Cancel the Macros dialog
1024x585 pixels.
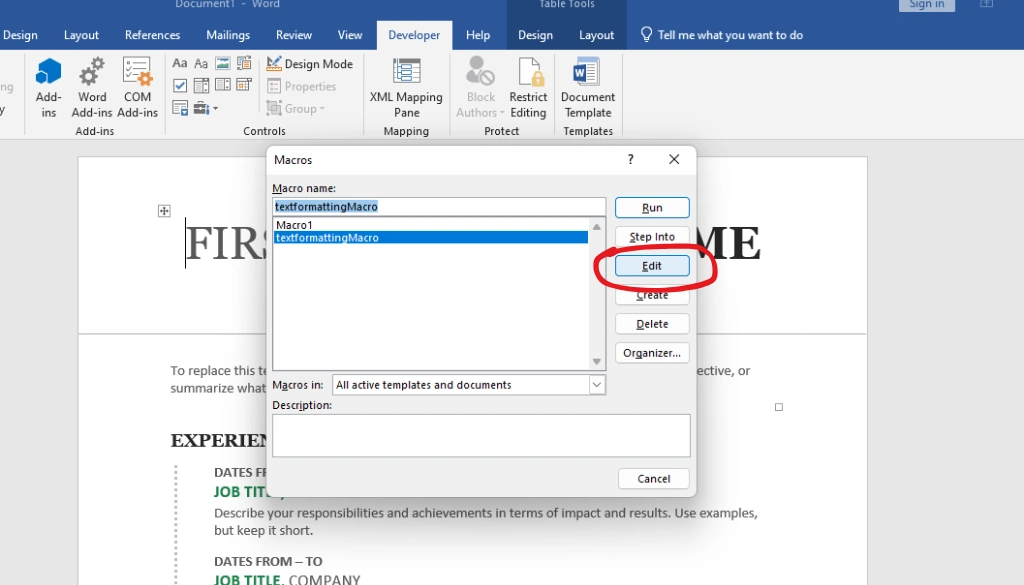(x=654, y=479)
